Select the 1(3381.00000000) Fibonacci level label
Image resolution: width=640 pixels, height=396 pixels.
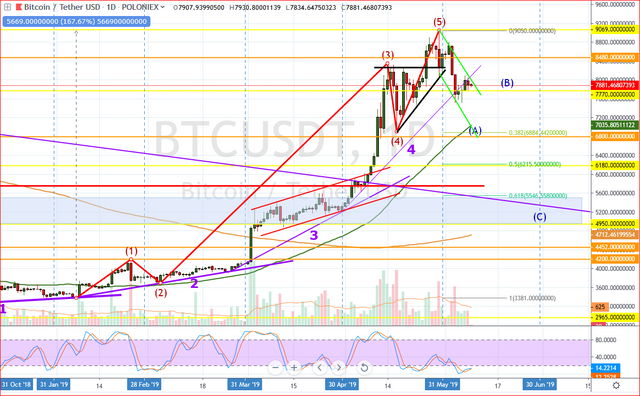coord(532,298)
